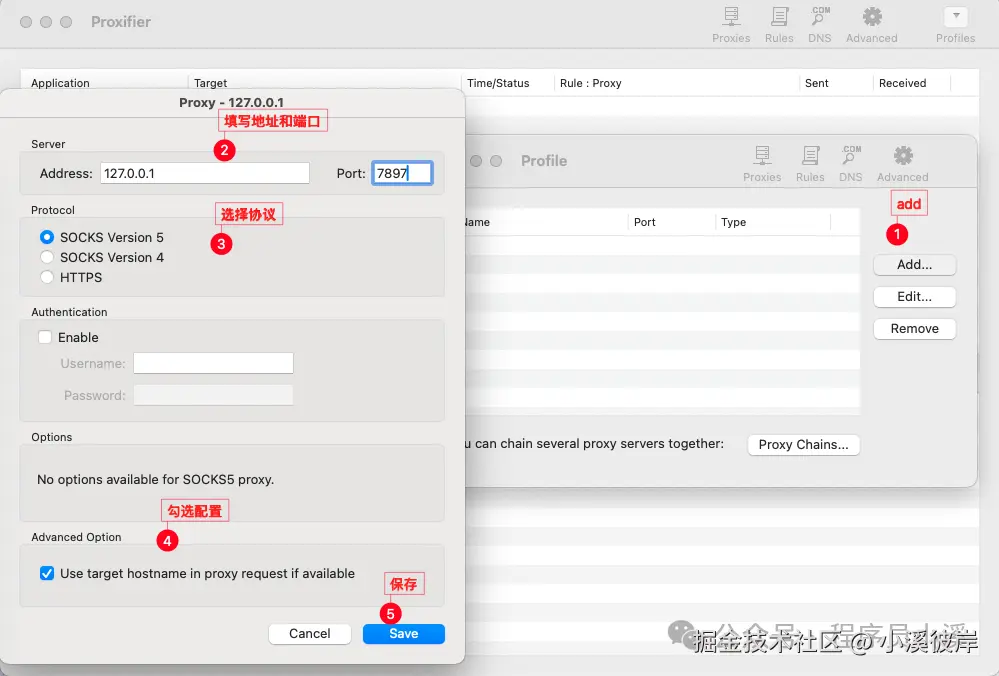Screen dimensions: 999x676
Task: Click Proxies icon in the Profile window
Action: click(762, 164)
